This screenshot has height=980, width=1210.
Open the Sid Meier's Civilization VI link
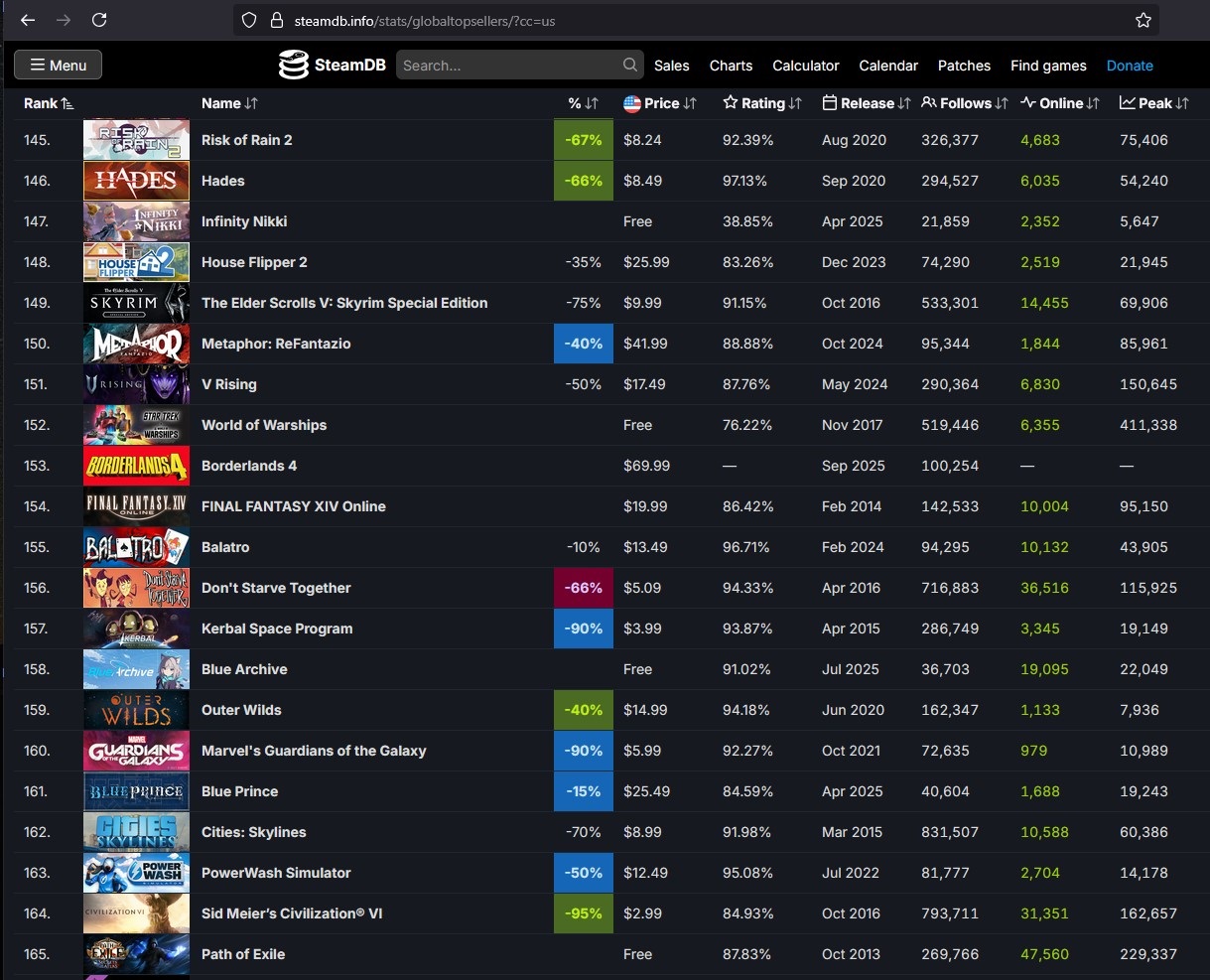tap(292, 913)
